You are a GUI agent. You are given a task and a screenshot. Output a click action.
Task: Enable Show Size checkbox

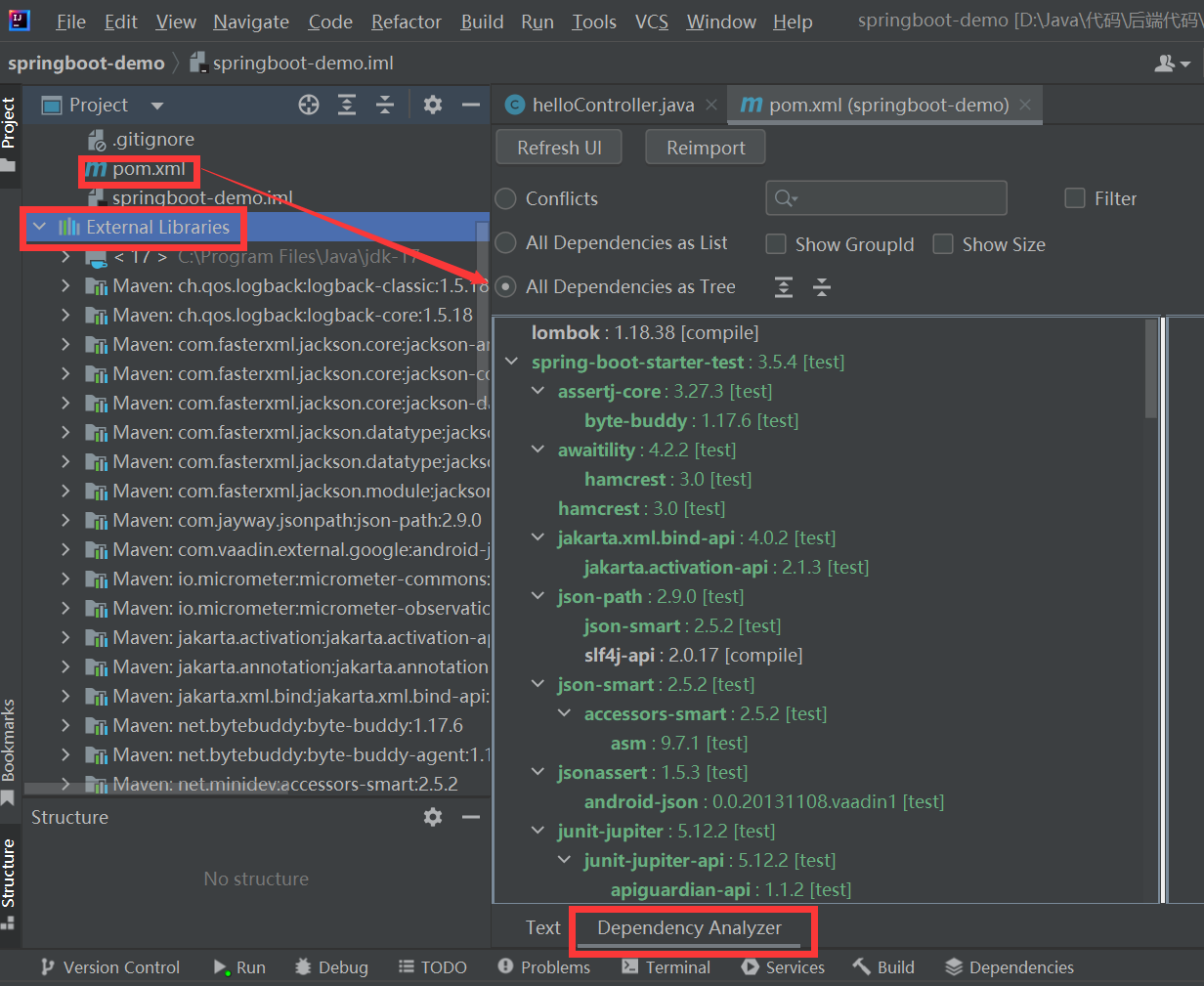tap(943, 244)
